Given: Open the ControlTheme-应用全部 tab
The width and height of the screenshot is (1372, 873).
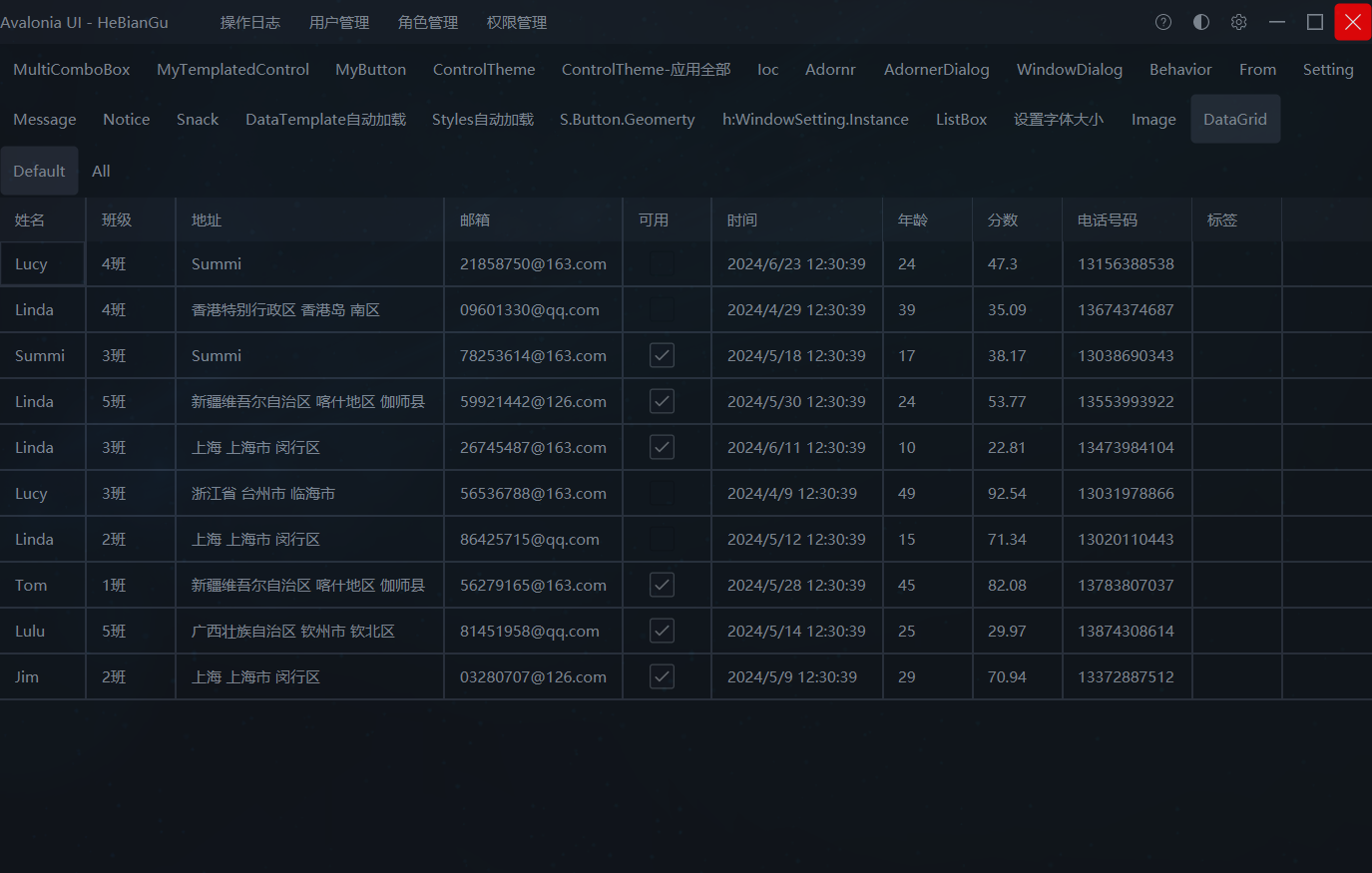Looking at the screenshot, I should pos(647,69).
